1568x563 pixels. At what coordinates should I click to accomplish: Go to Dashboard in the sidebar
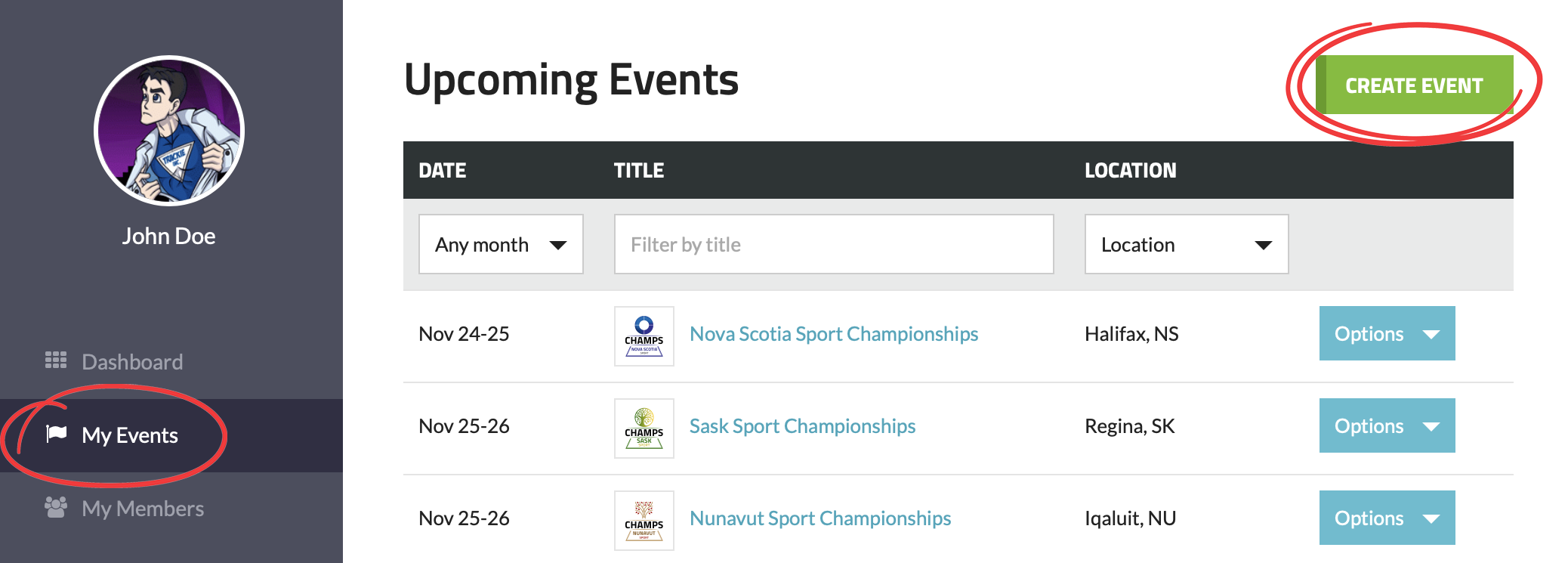click(132, 362)
